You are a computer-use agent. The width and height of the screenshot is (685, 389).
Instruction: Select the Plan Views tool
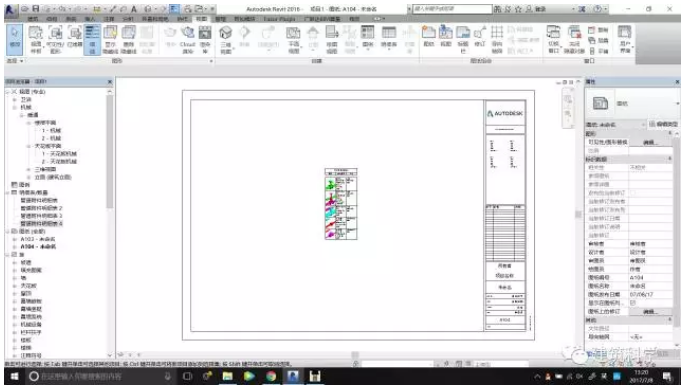293,39
